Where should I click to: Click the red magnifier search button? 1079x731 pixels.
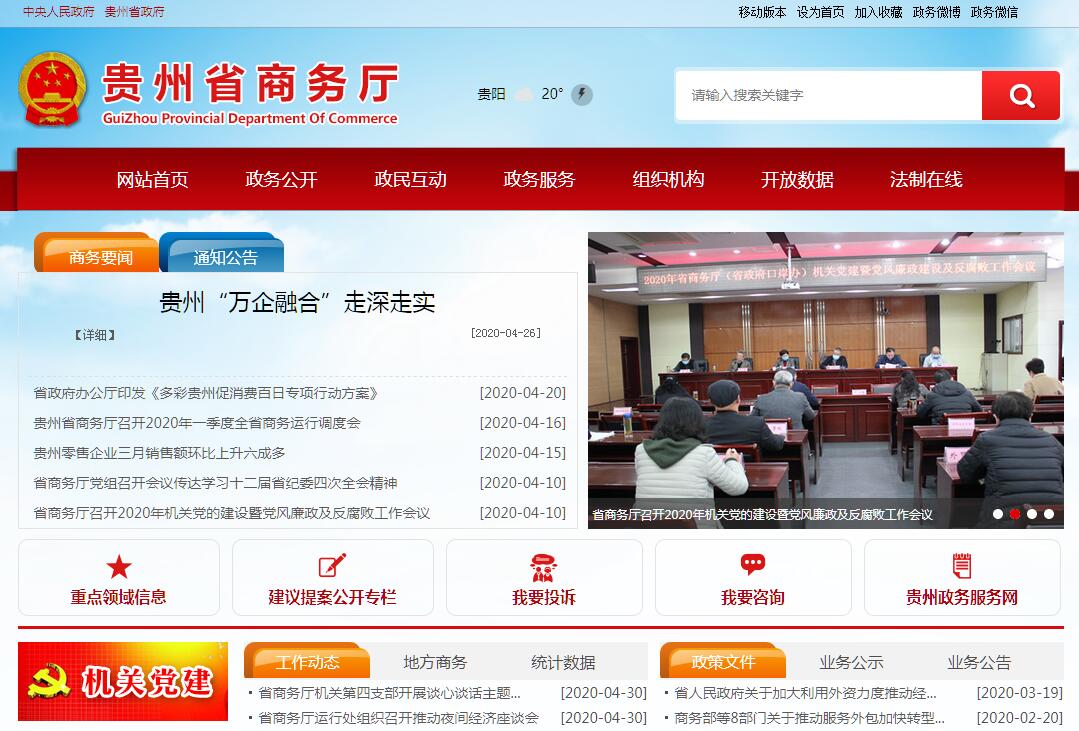click(1020, 96)
